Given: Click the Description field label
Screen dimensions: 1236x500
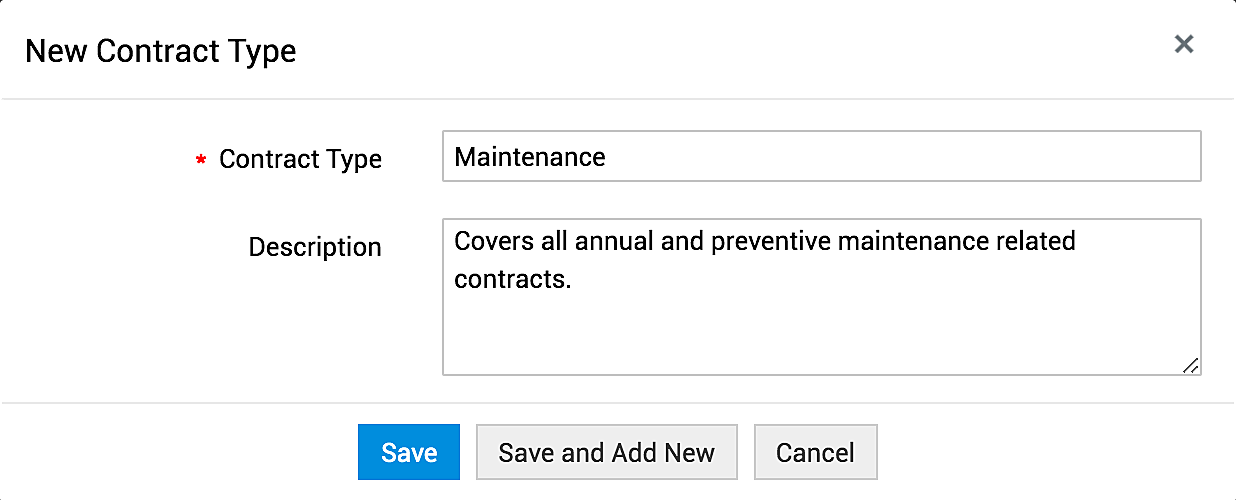Looking at the screenshot, I should 315,247.
